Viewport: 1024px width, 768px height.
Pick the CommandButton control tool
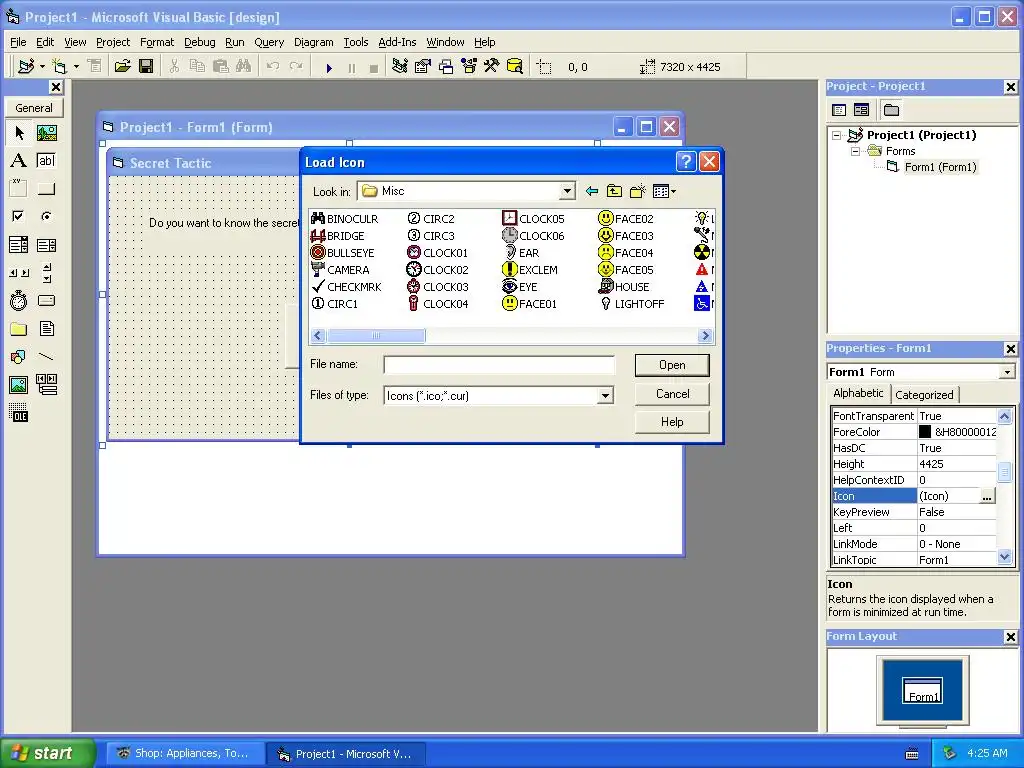point(46,189)
